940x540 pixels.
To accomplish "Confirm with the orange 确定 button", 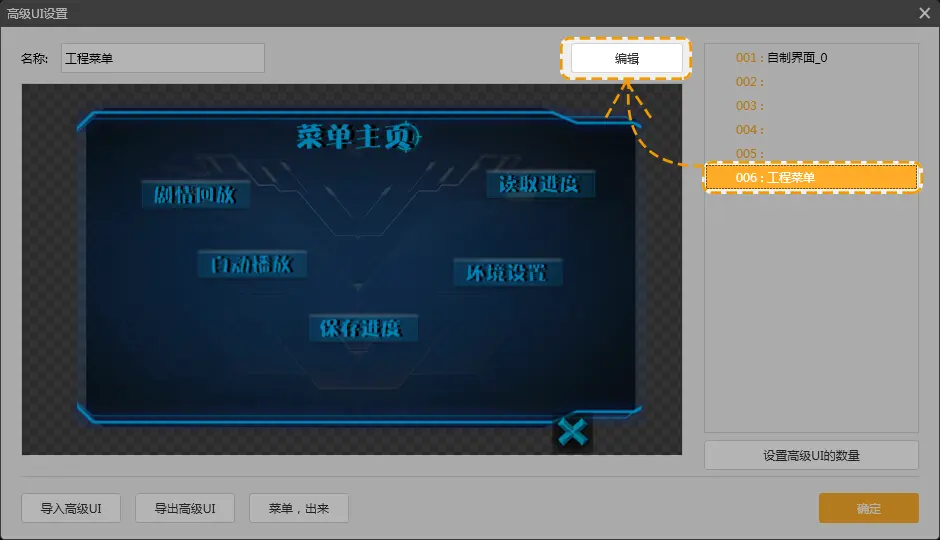I will (868, 508).
